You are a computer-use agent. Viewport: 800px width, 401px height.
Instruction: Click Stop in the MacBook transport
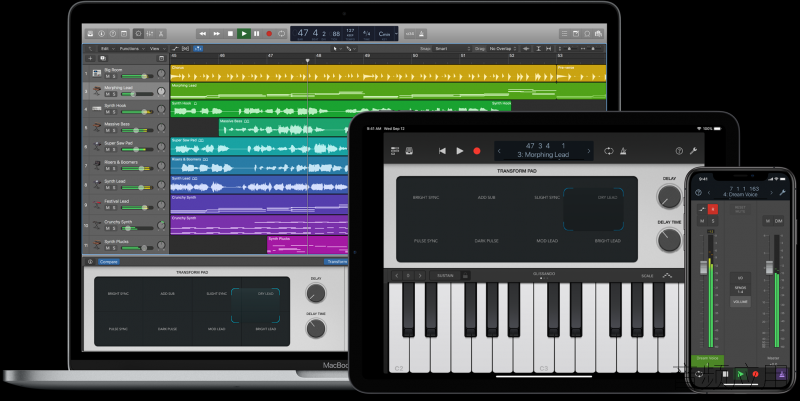point(230,34)
